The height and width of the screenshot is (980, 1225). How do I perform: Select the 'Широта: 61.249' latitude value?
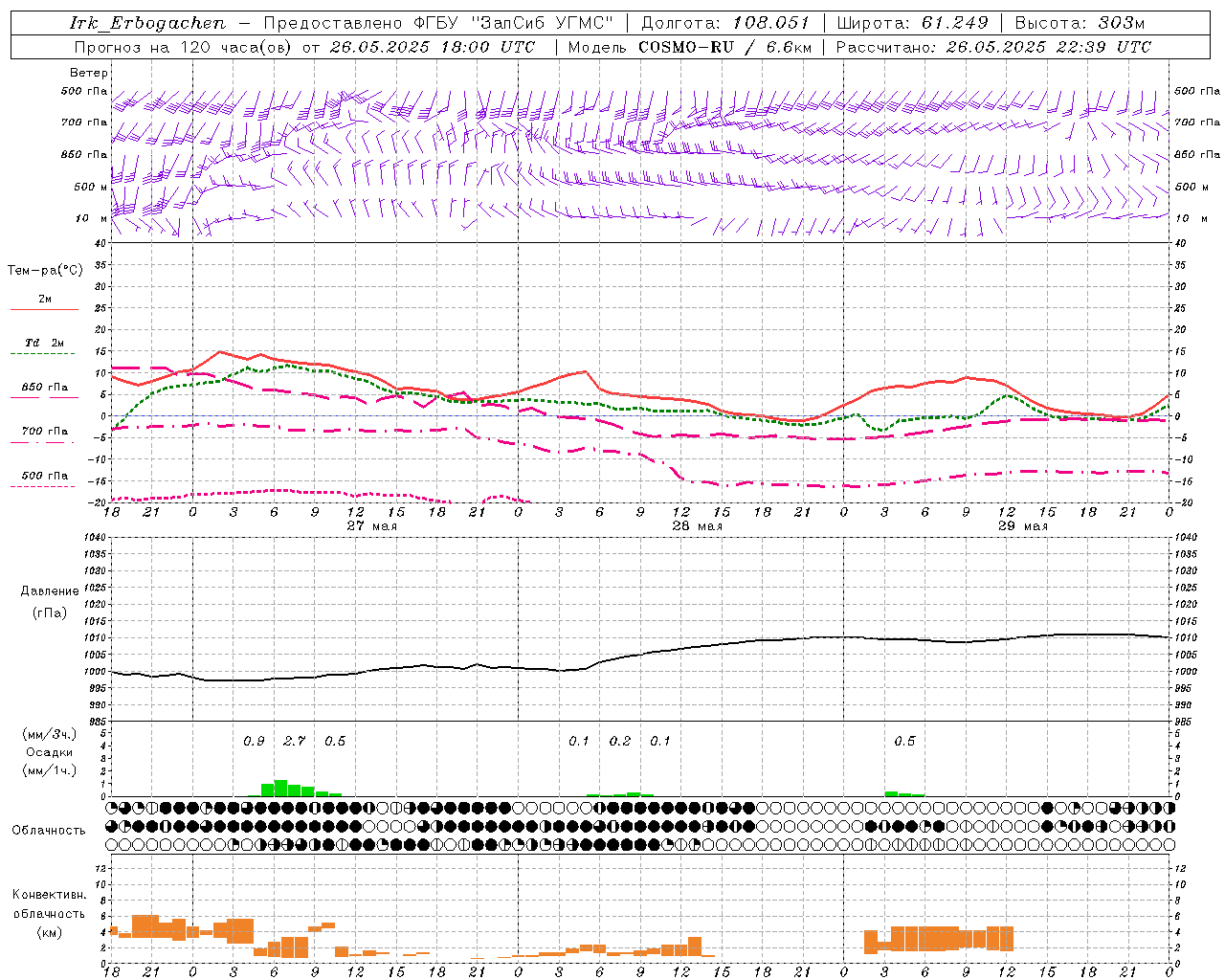click(912, 23)
